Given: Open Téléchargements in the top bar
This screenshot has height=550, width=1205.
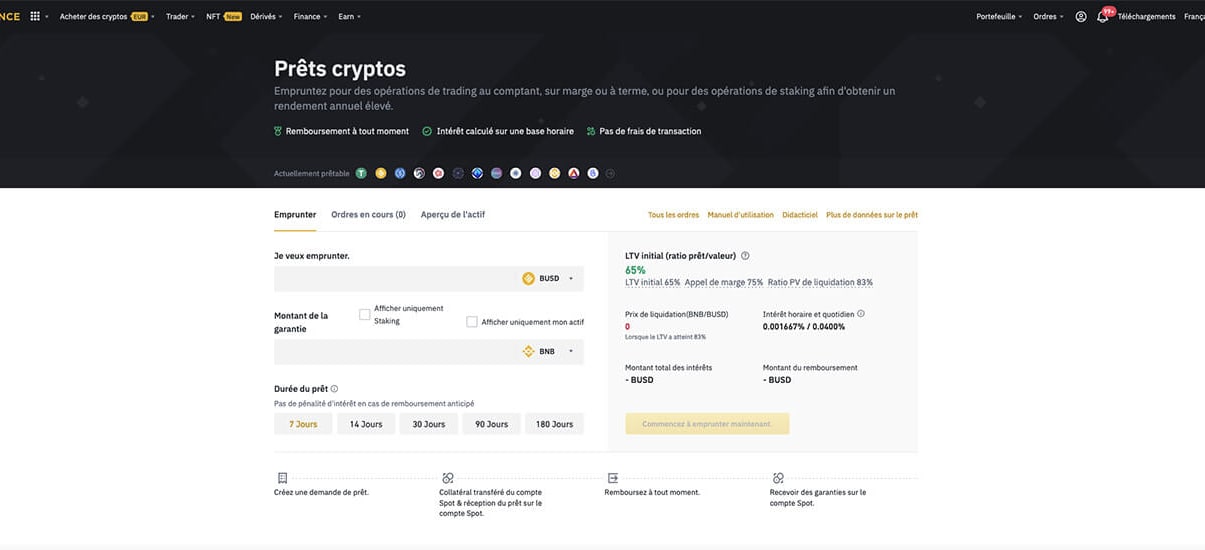Looking at the screenshot, I should tap(1146, 16).
